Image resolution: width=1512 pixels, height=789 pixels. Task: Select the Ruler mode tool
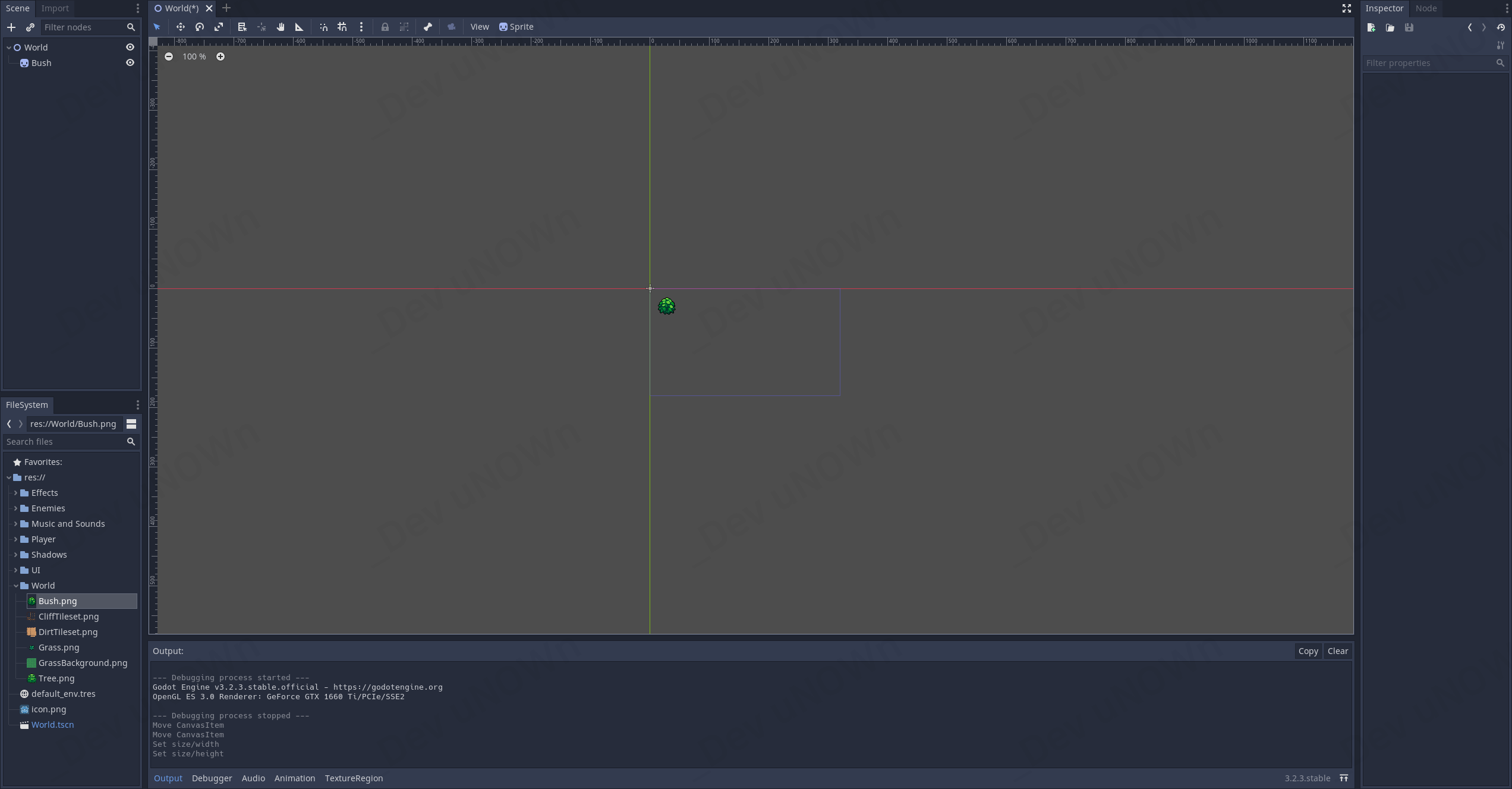tap(300, 27)
